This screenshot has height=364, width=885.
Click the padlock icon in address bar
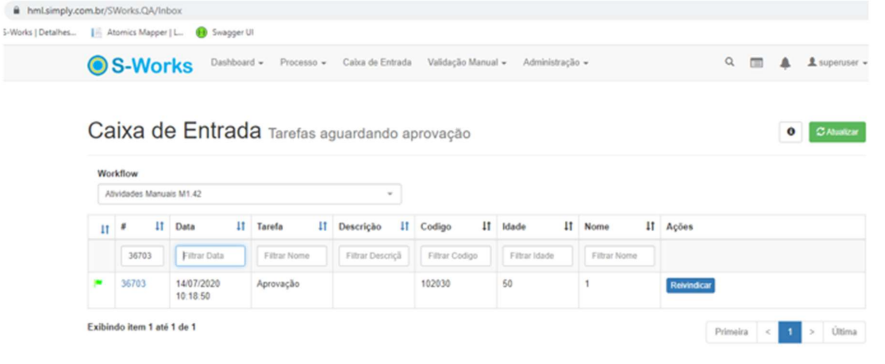16,10
